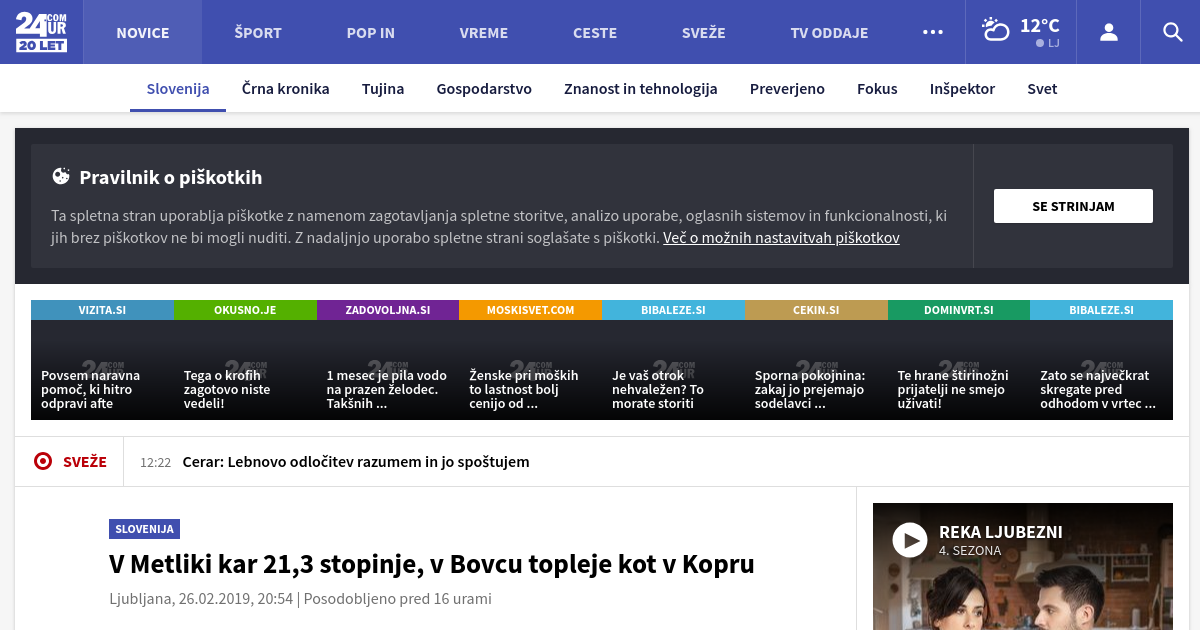The image size is (1200, 630).
Task: Click the cookie icon in notice
Action: 61,177
